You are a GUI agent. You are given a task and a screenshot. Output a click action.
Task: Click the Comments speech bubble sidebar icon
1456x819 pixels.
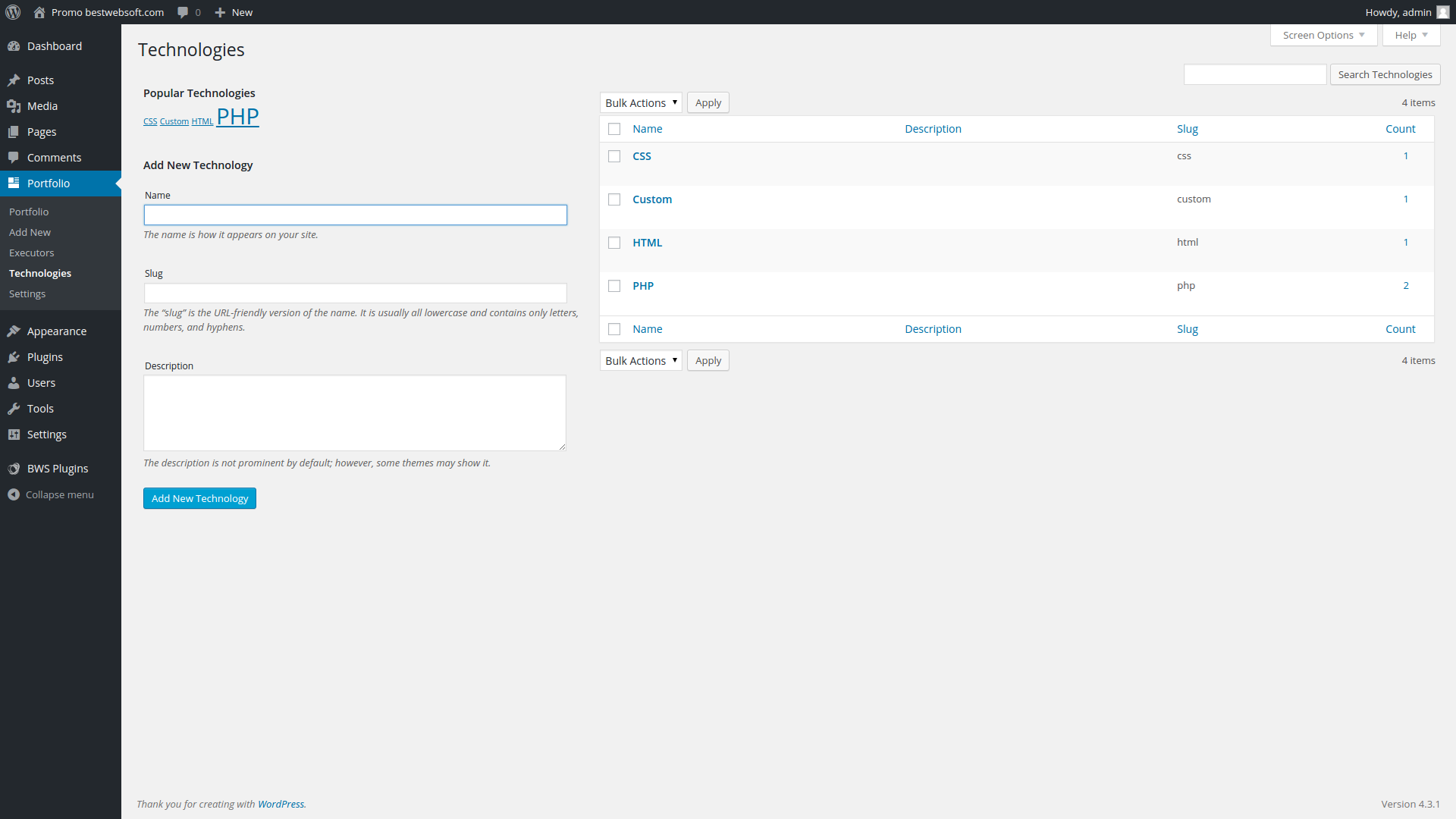14,158
